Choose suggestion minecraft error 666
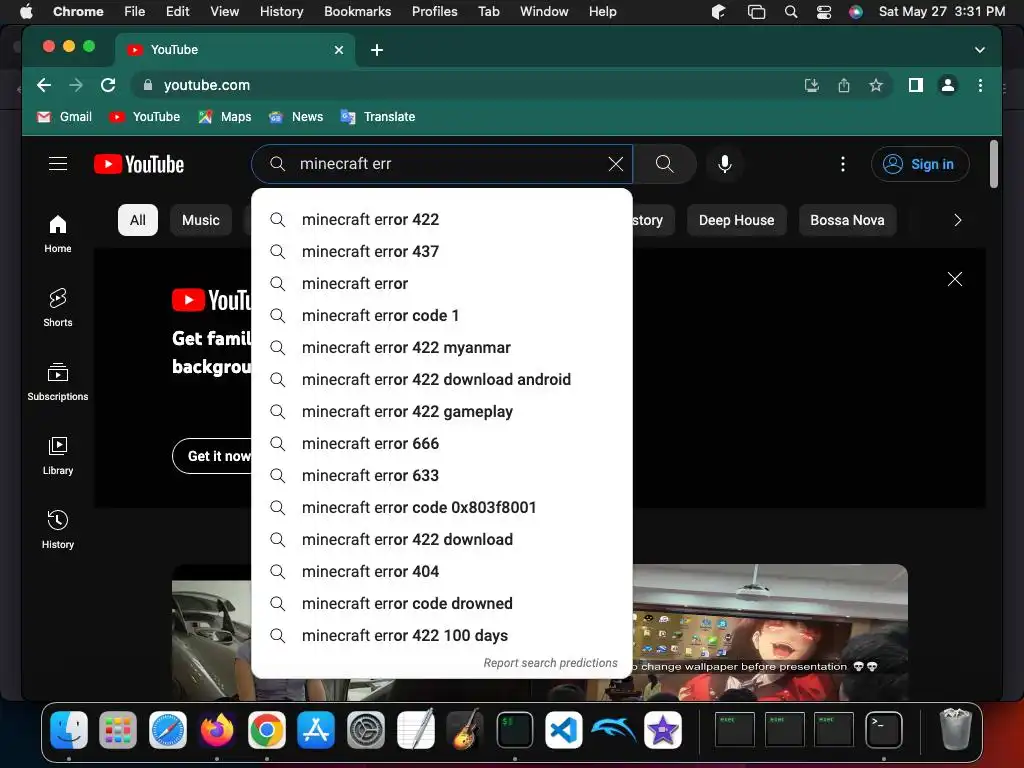This screenshot has height=768, width=1024. pyautogui.click(x=442, y=443)
